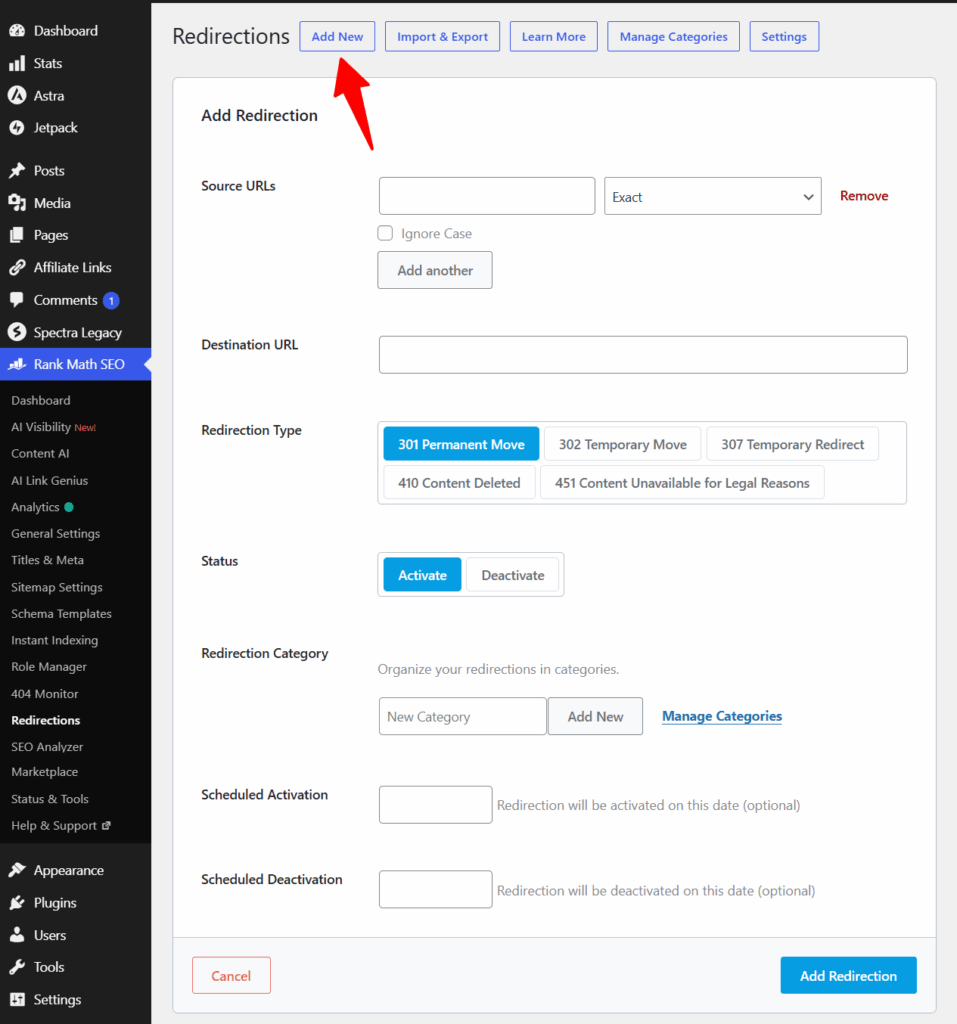Focus the Scheduled Activation date field

pyautogui.click(x=436, y=805)
